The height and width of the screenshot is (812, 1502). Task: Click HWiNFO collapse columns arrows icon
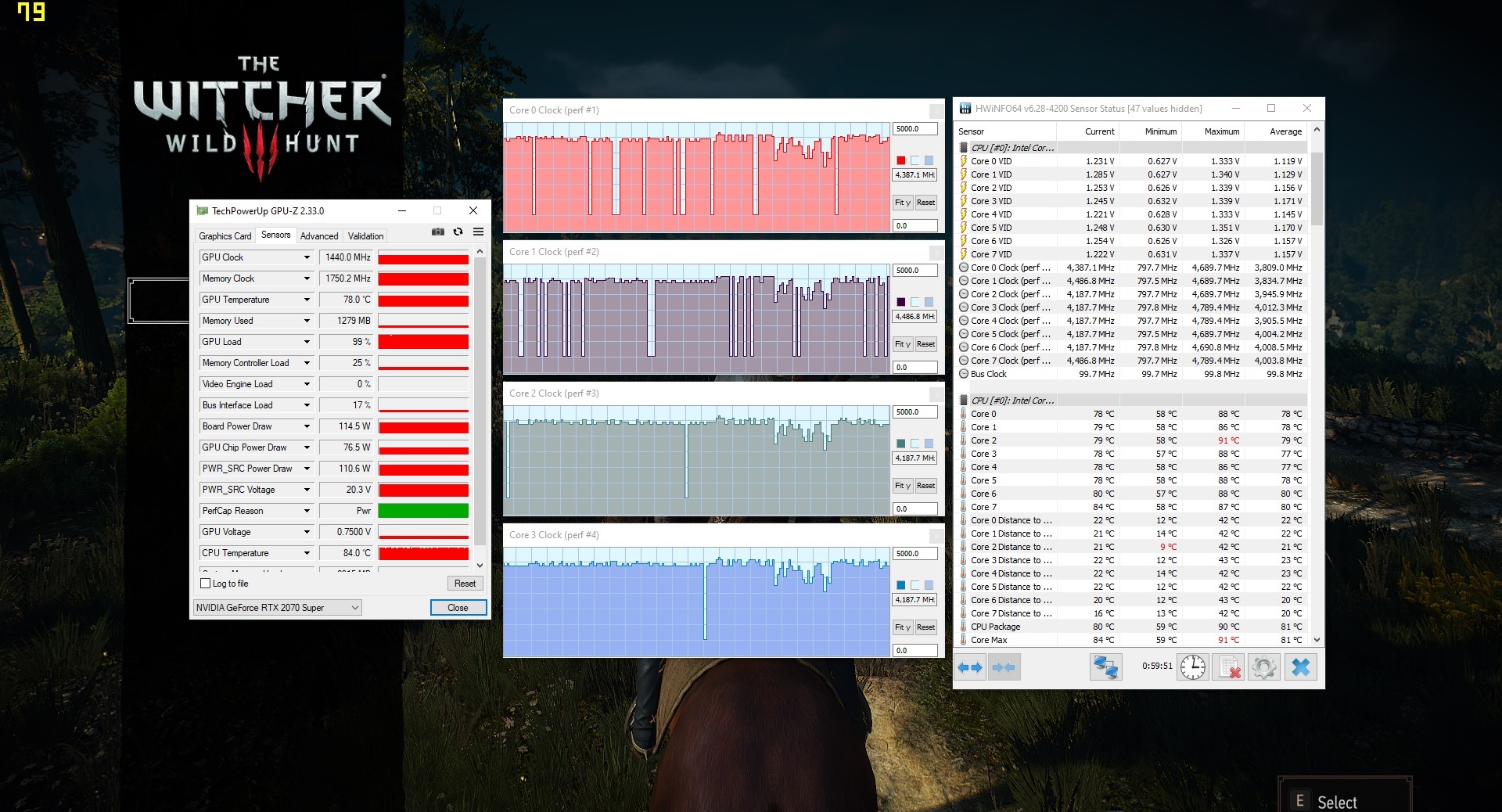(x=1004, y=667)
